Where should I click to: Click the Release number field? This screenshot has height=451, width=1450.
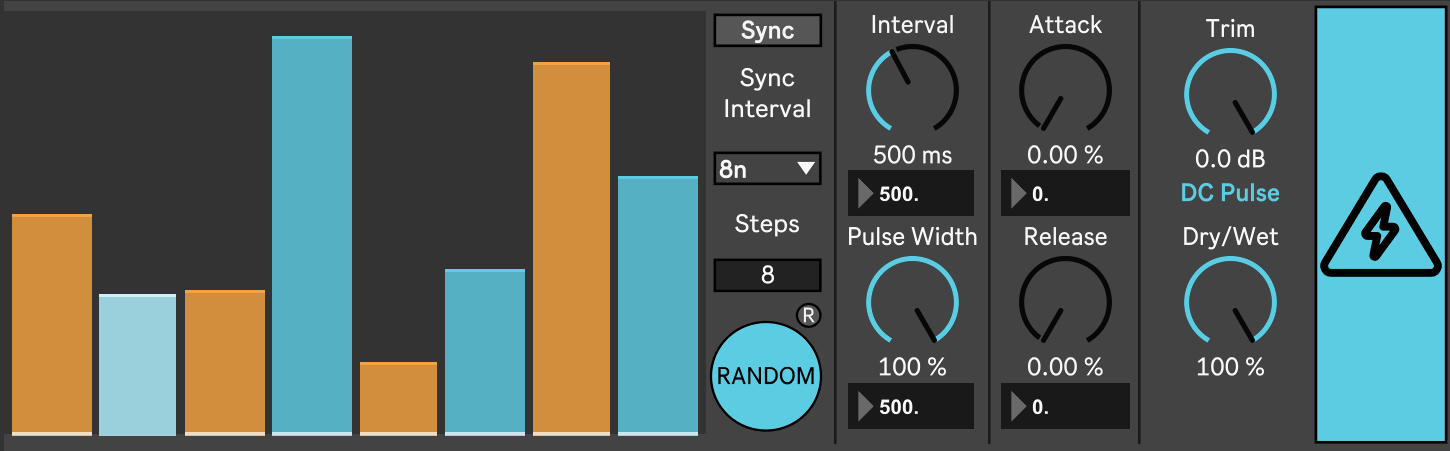click(1065, 406)
